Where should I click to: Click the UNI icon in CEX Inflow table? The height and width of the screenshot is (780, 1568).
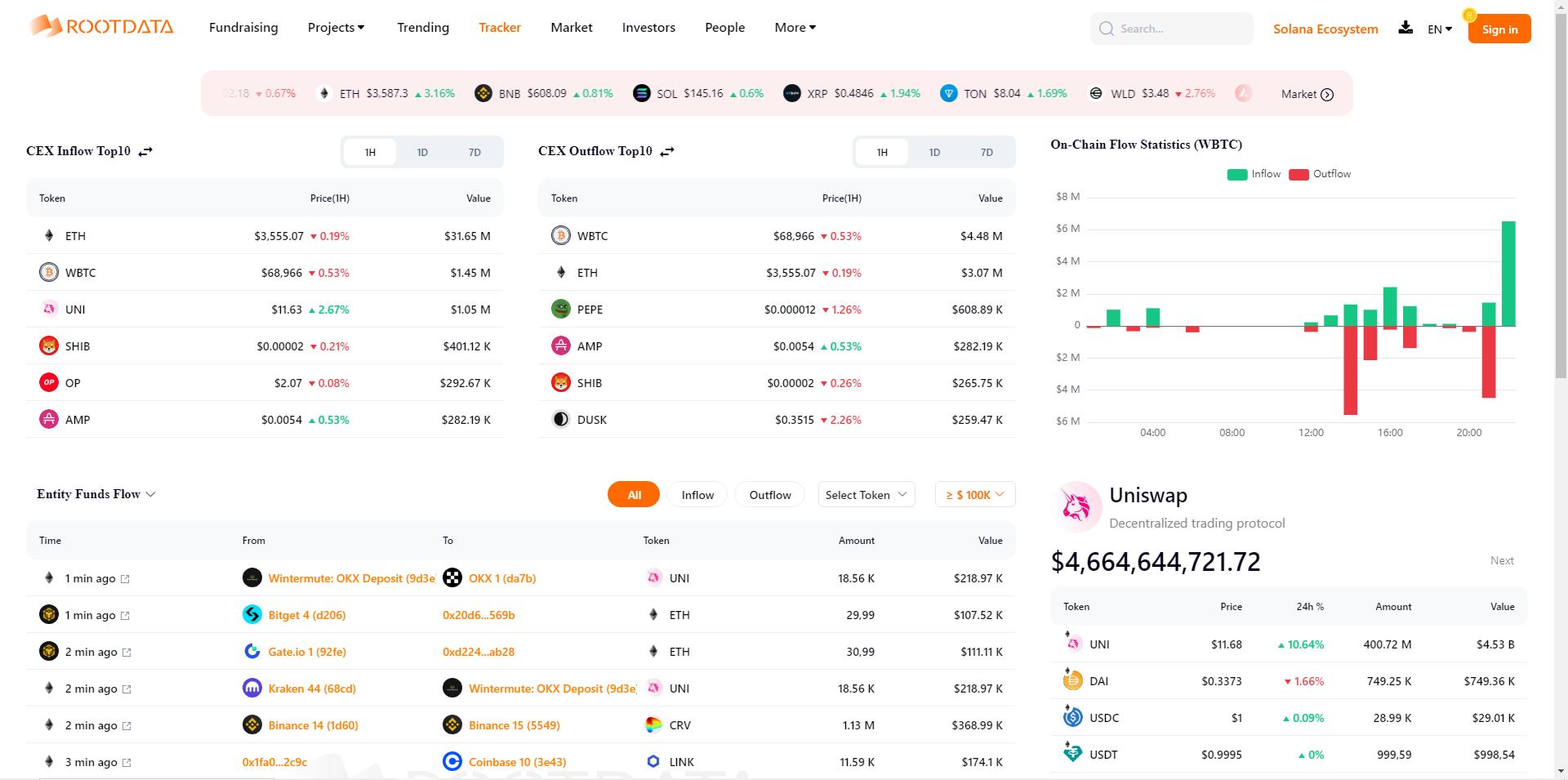coord(49,309)
